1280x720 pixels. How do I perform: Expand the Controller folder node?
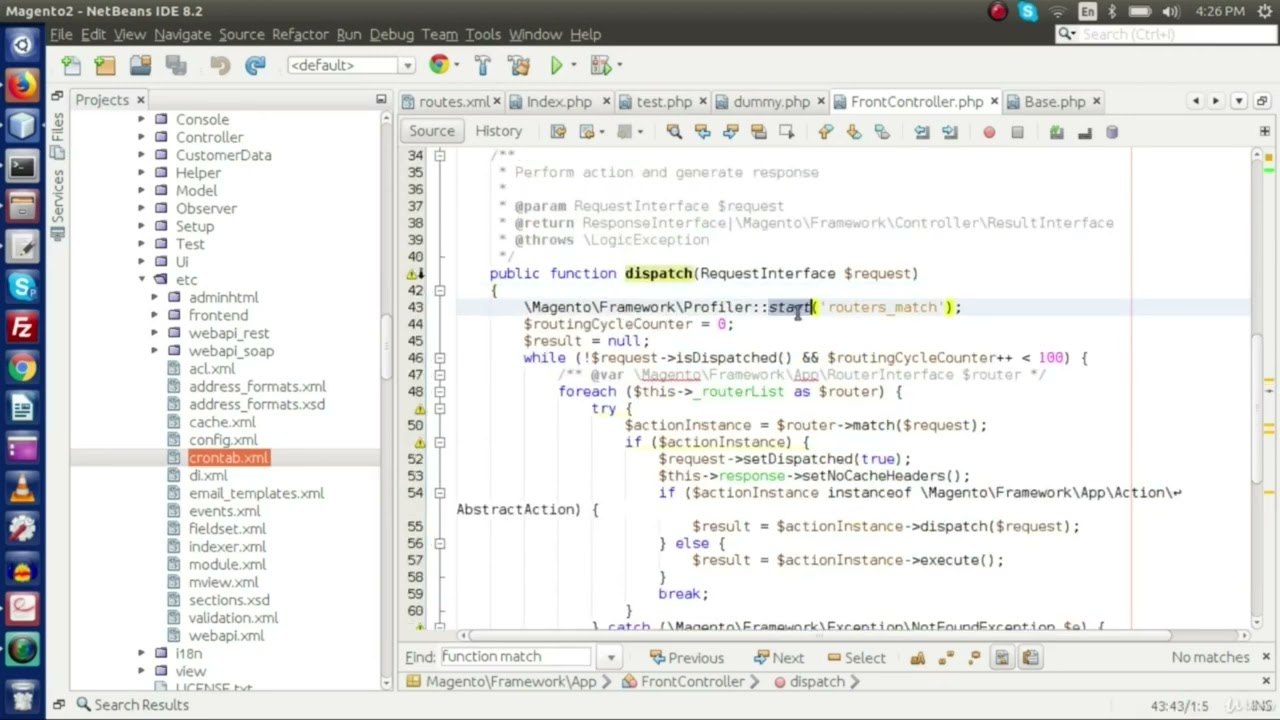[142, 137]
